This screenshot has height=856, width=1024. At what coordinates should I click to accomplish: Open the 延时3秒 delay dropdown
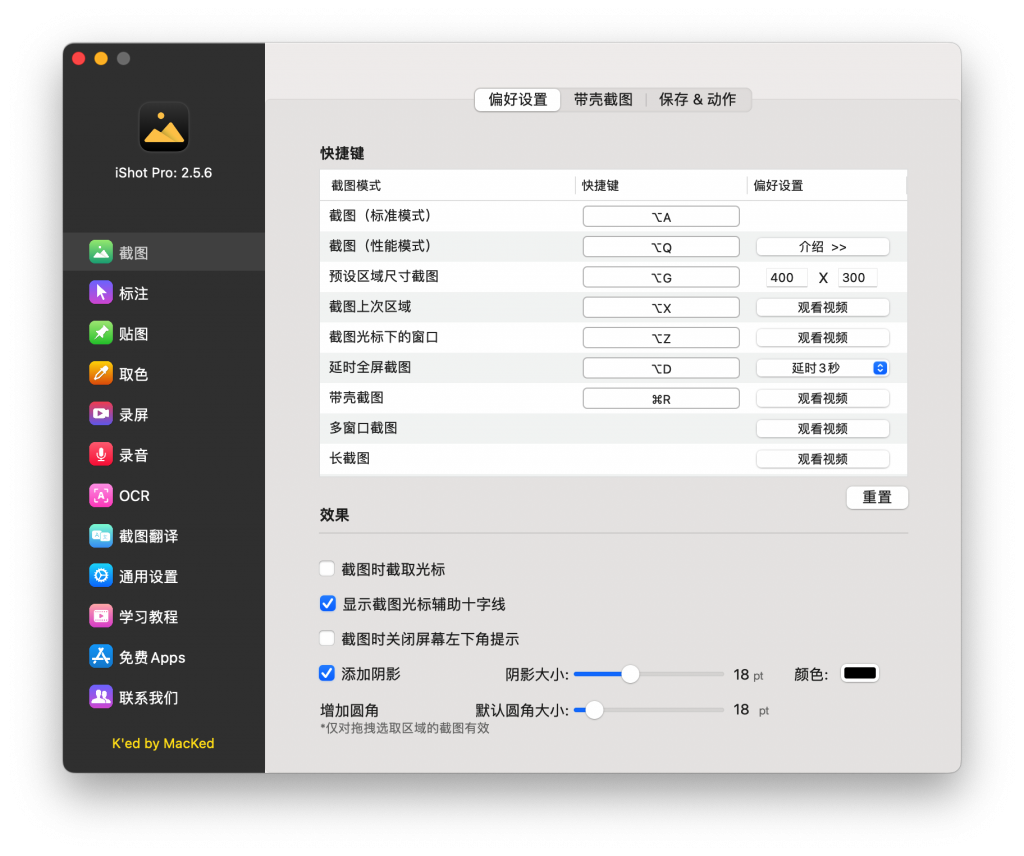pyautogui.click(x=822, y=368)
